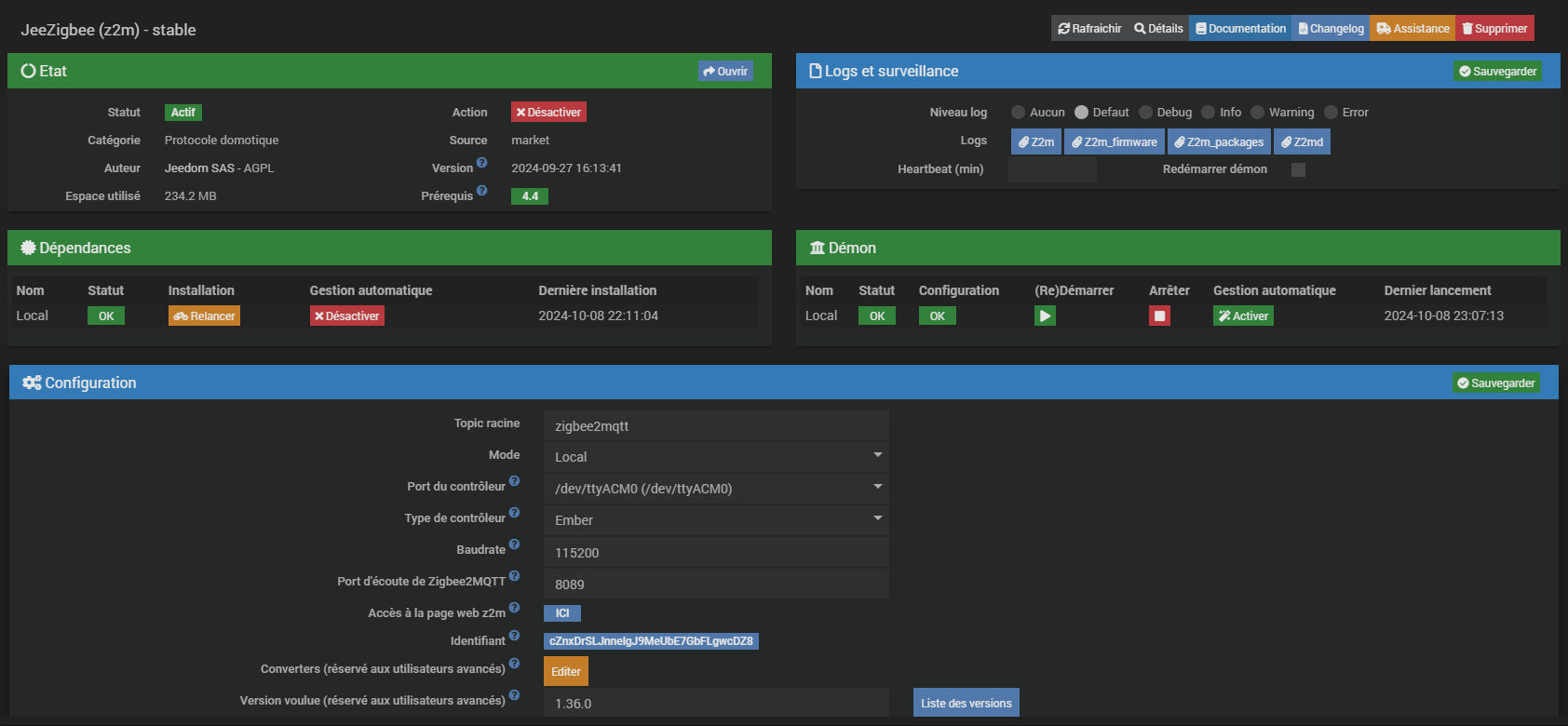The image size is (1568, 726).
Task: Save the Configuration panel settings
Action: tap(1496, 383)
